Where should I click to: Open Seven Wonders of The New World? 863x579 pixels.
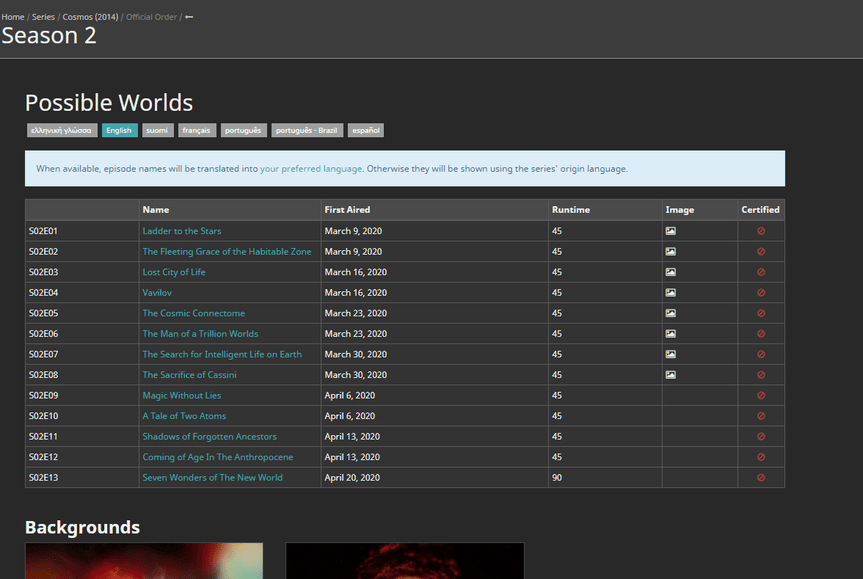(212, 478)
